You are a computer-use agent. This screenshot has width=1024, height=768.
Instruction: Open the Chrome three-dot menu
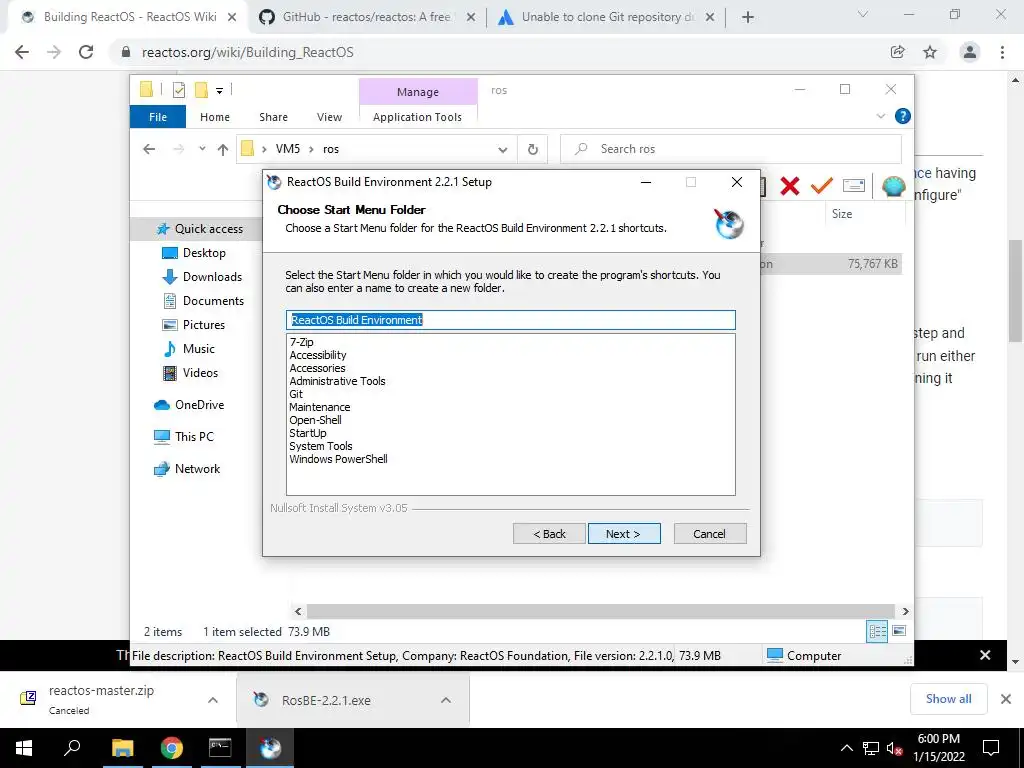[1002, 52]
